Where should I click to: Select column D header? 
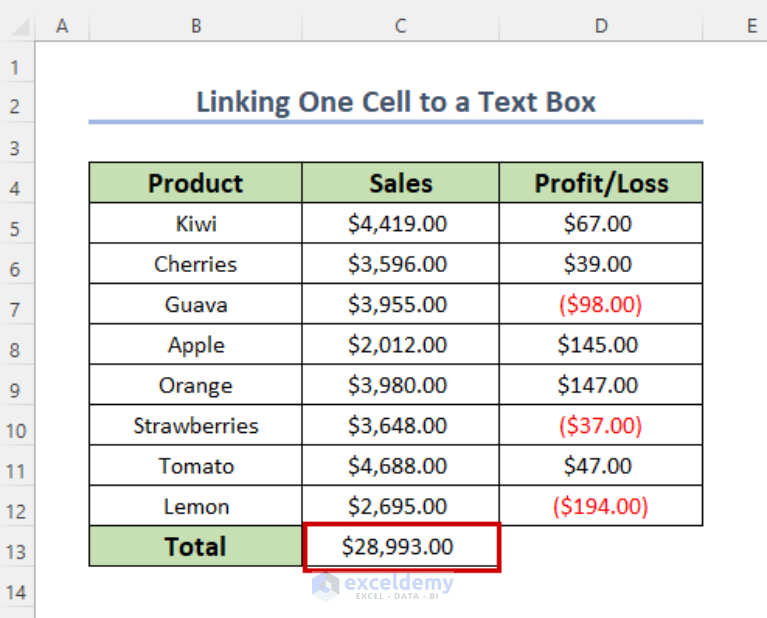601,25
